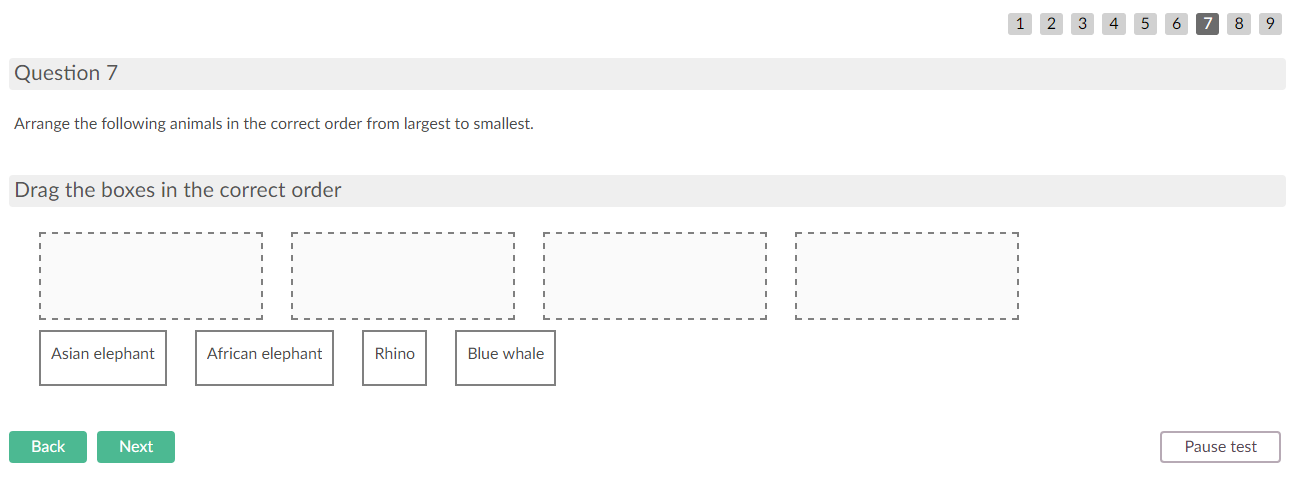
Task: Go to question 1 in navigator
Action: (x=1019, y=24)
